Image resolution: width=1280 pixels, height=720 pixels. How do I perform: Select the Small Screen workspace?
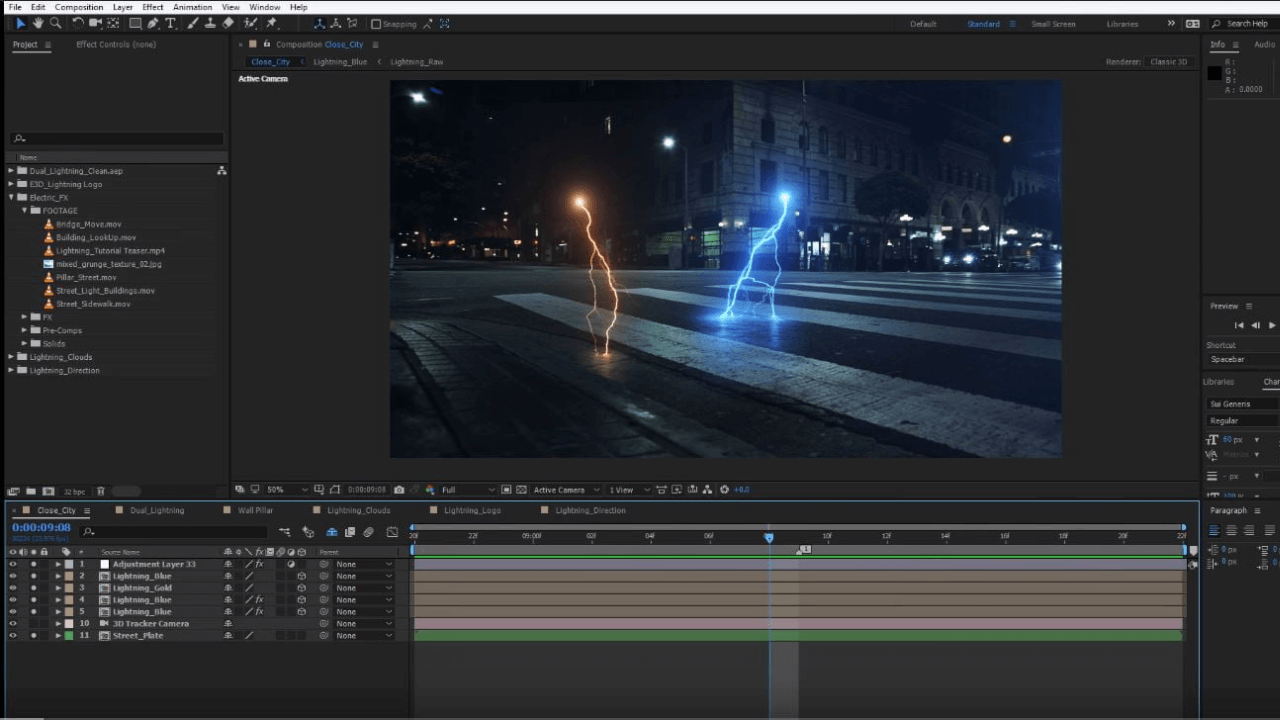tap(1054, 24)
